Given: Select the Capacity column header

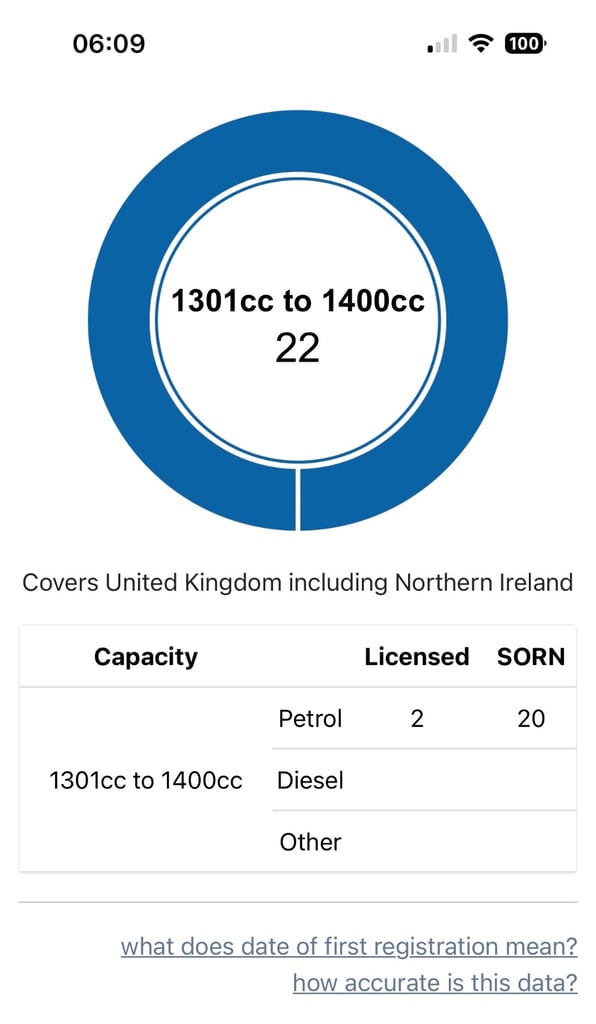Looking at the screenshot, I should point(146,656).
